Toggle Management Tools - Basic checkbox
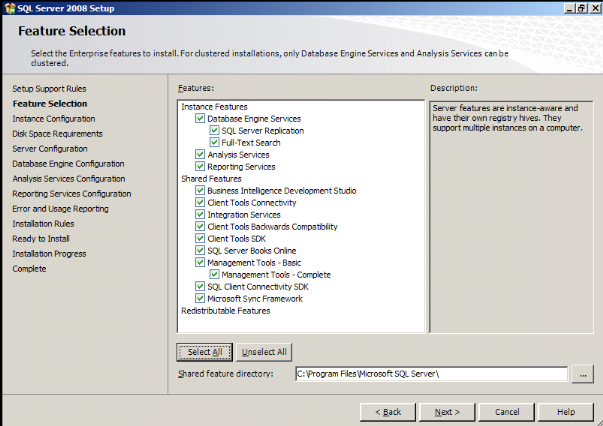603x426 pixels. coord(200,262)
